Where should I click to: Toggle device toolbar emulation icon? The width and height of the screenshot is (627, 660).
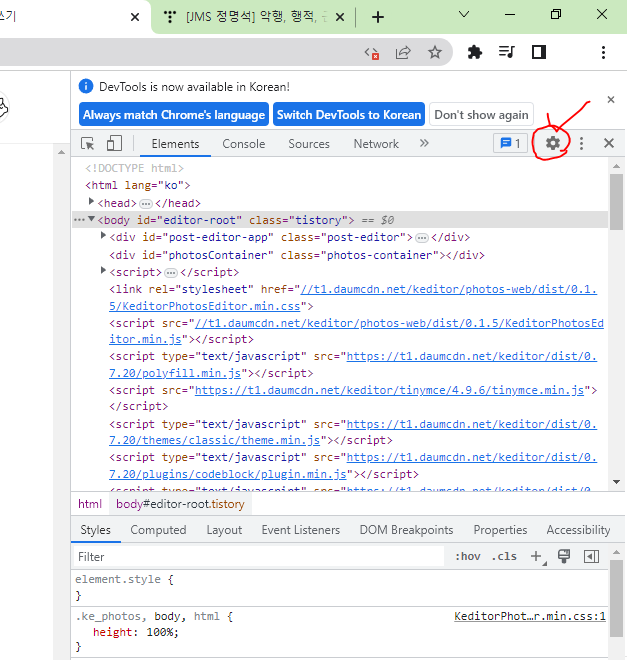point(114,144)
